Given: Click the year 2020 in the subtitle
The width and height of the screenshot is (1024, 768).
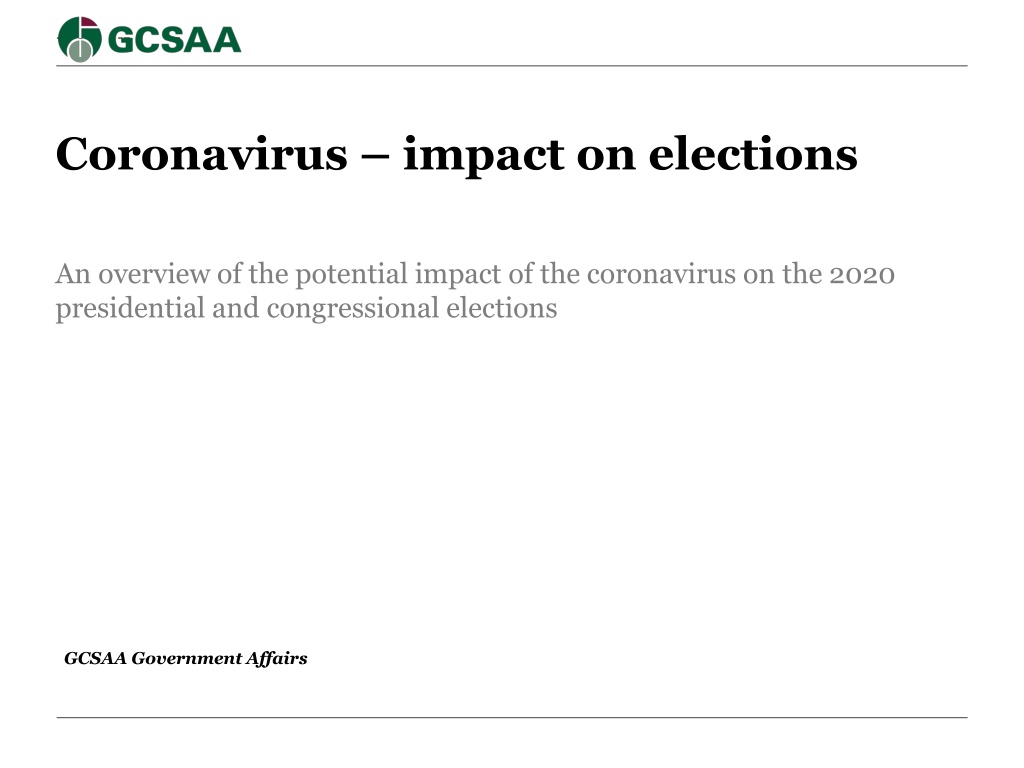Looking at the screenshot, I should pyautogui.click(x=862, y=275).
